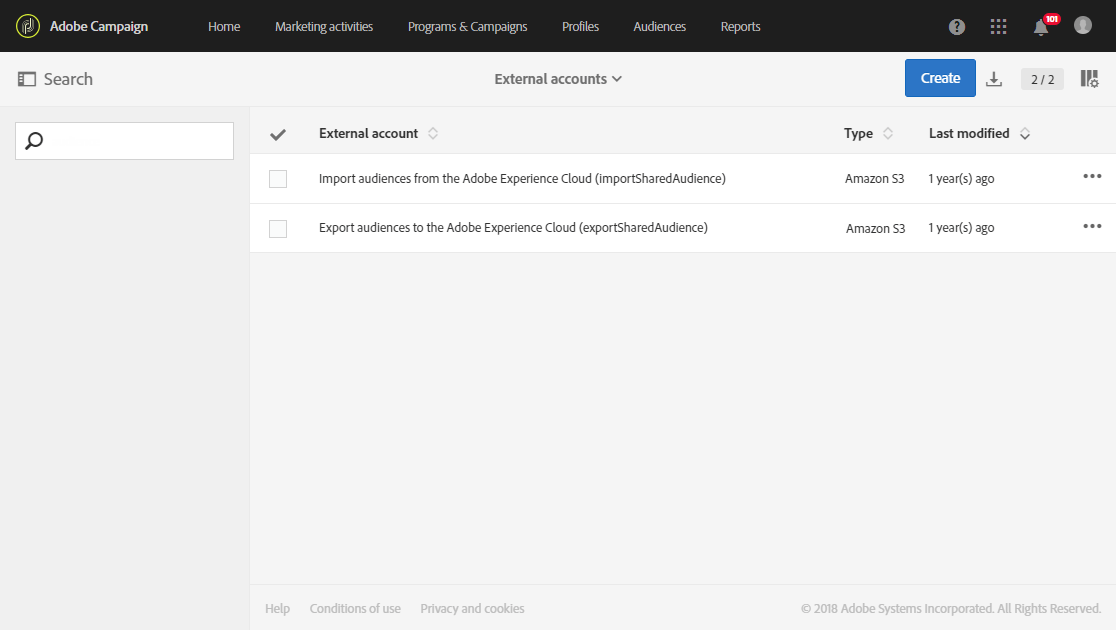Select all rows via header checkmark
Viewport: 1116px width, 630px height.
click(x=278, y=133)
